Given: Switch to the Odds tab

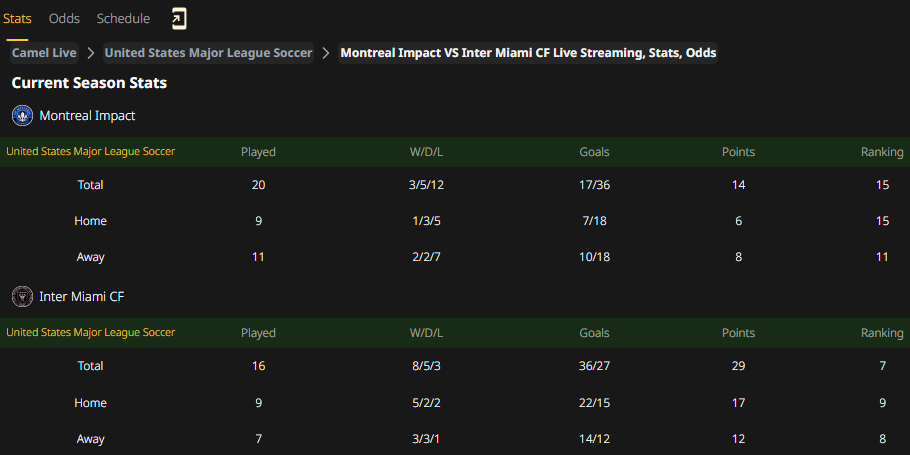Looking at the screenshot, I should [64, 19].
